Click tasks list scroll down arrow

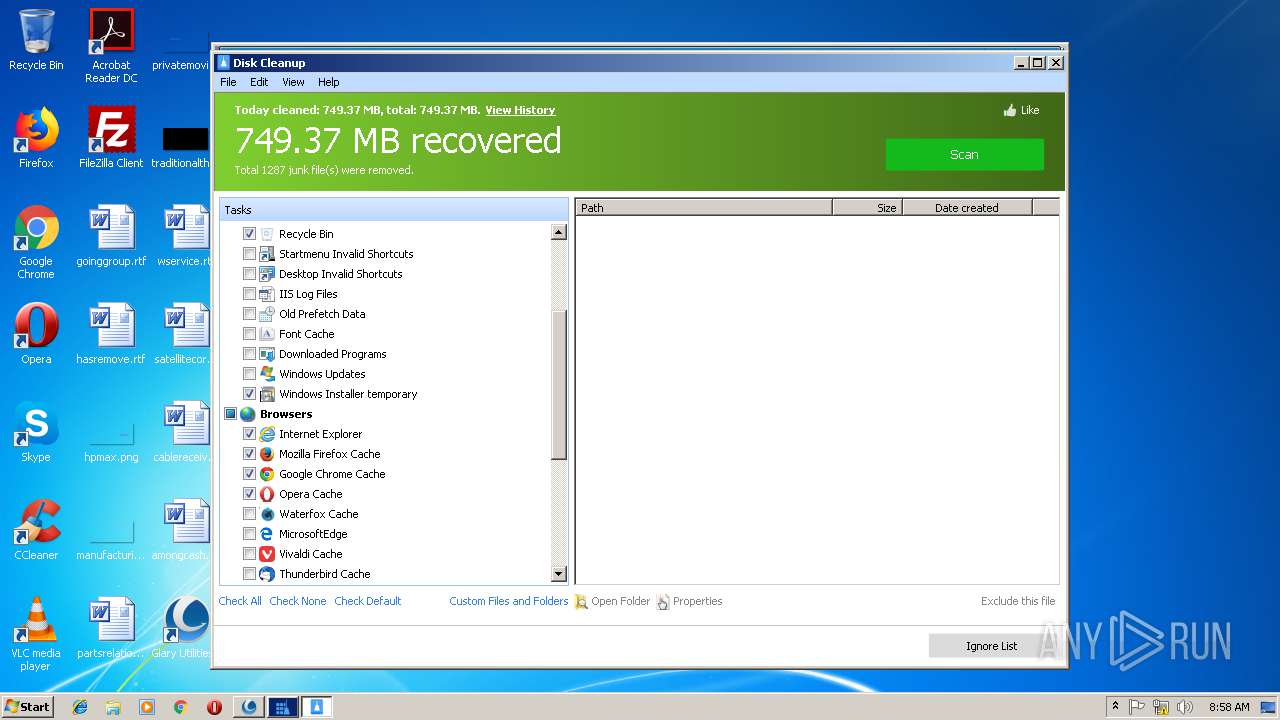[559, 574]
